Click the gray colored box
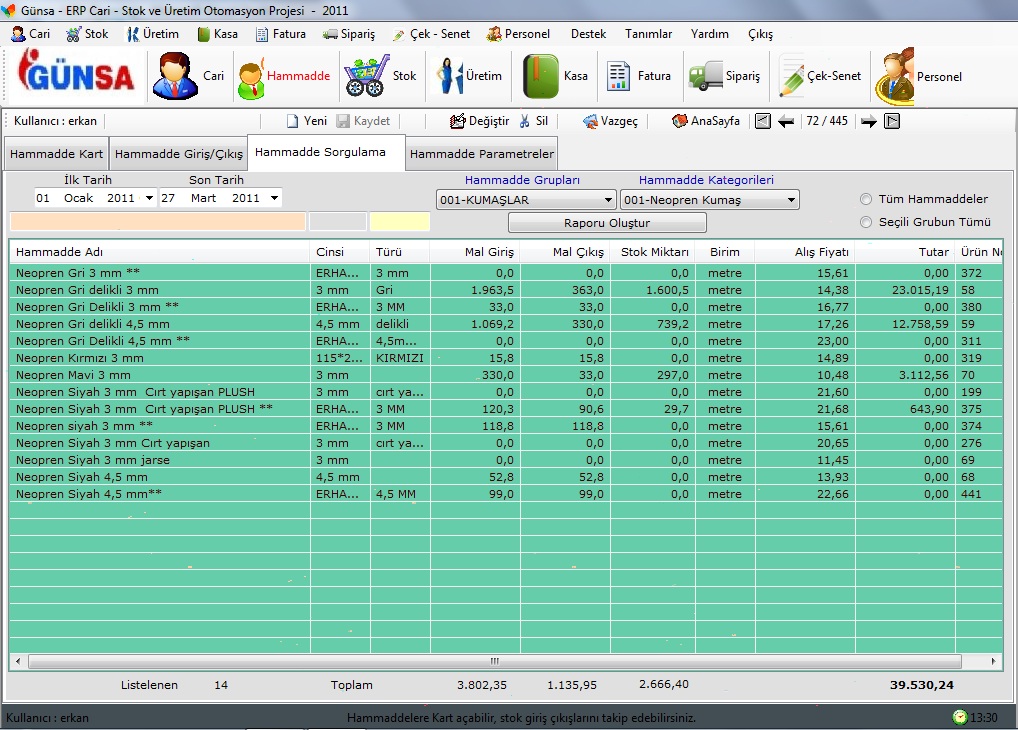Viewport: 1018px width, 730px height. click(338, 221)
